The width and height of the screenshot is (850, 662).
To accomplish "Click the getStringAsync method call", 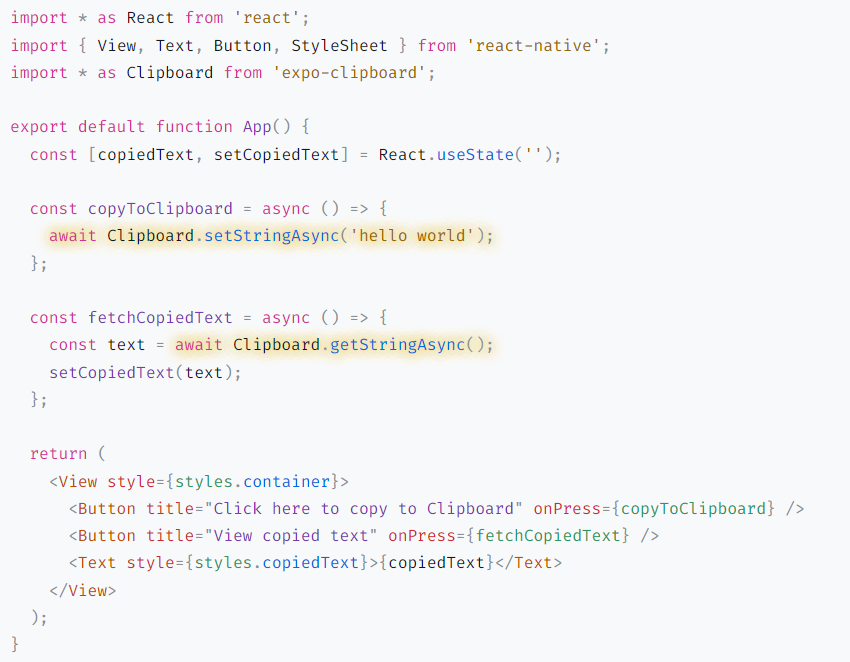I will pyautogui.click(x=397, y=345).
